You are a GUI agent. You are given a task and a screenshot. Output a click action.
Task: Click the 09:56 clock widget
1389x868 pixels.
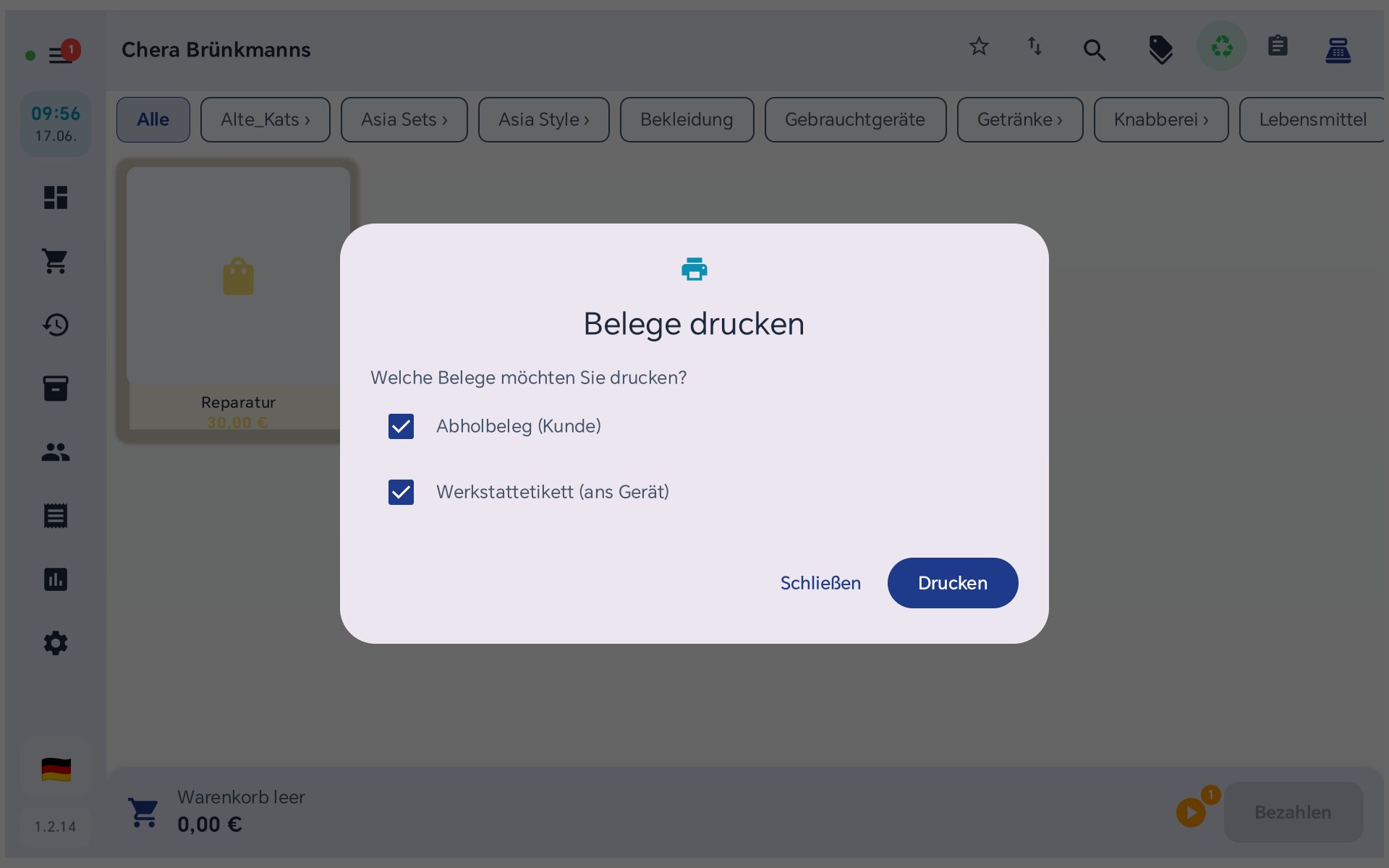pos(56,124)
